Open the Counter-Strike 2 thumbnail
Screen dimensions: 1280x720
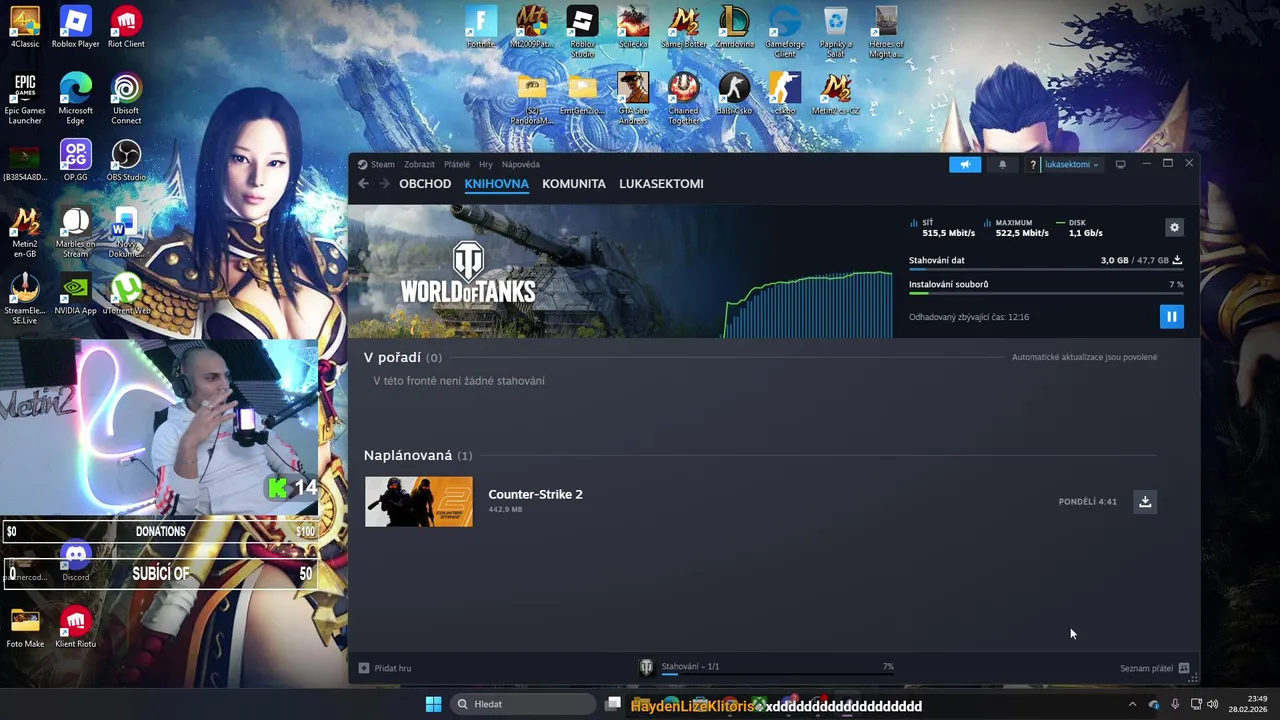(x=419, y=501)
